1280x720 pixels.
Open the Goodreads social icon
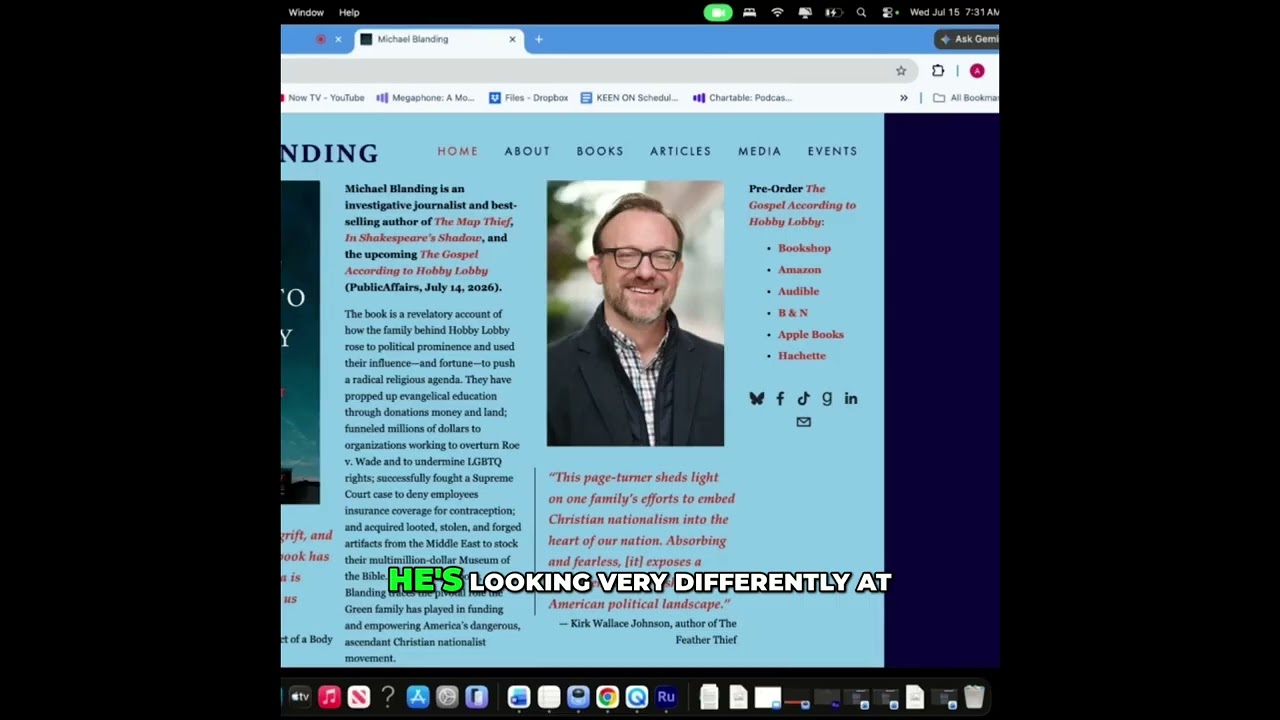click(827, 398)
